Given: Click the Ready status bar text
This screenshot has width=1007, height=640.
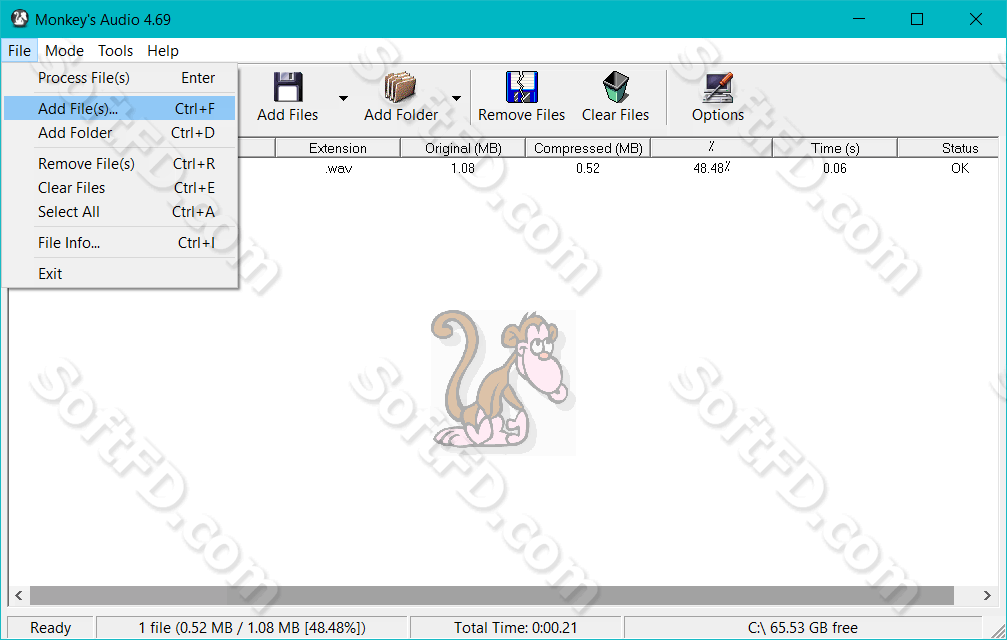Looking at the screenshot, I should 51,628.
